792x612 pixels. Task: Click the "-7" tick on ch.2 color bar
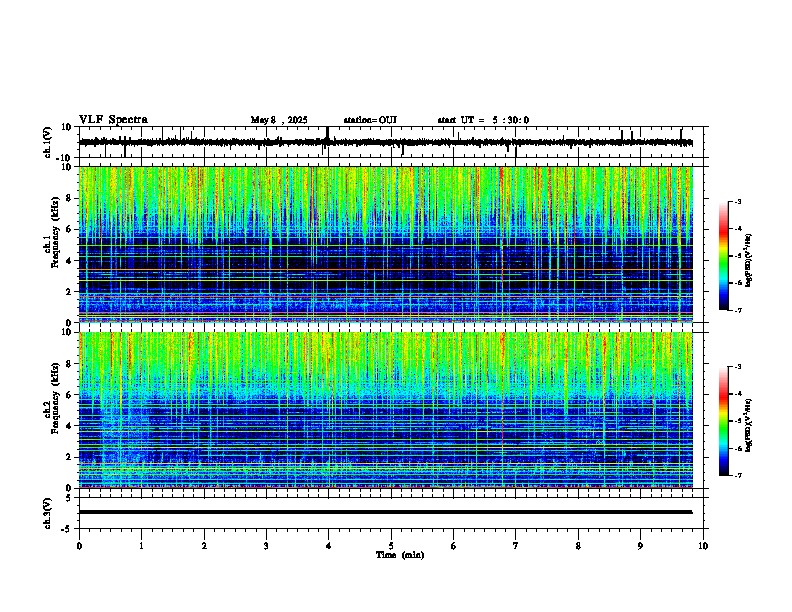[737, 475]
